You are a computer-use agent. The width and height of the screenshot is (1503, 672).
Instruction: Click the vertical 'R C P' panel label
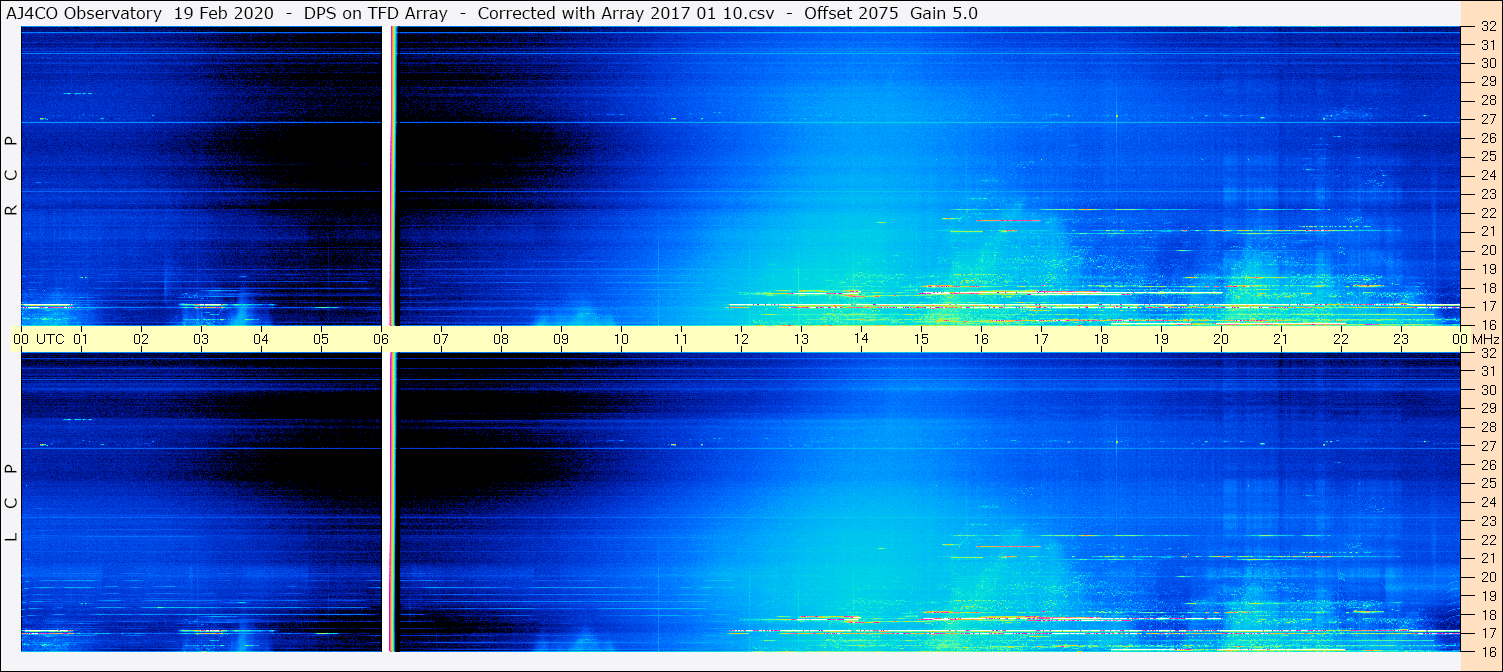tap(11, 176)
